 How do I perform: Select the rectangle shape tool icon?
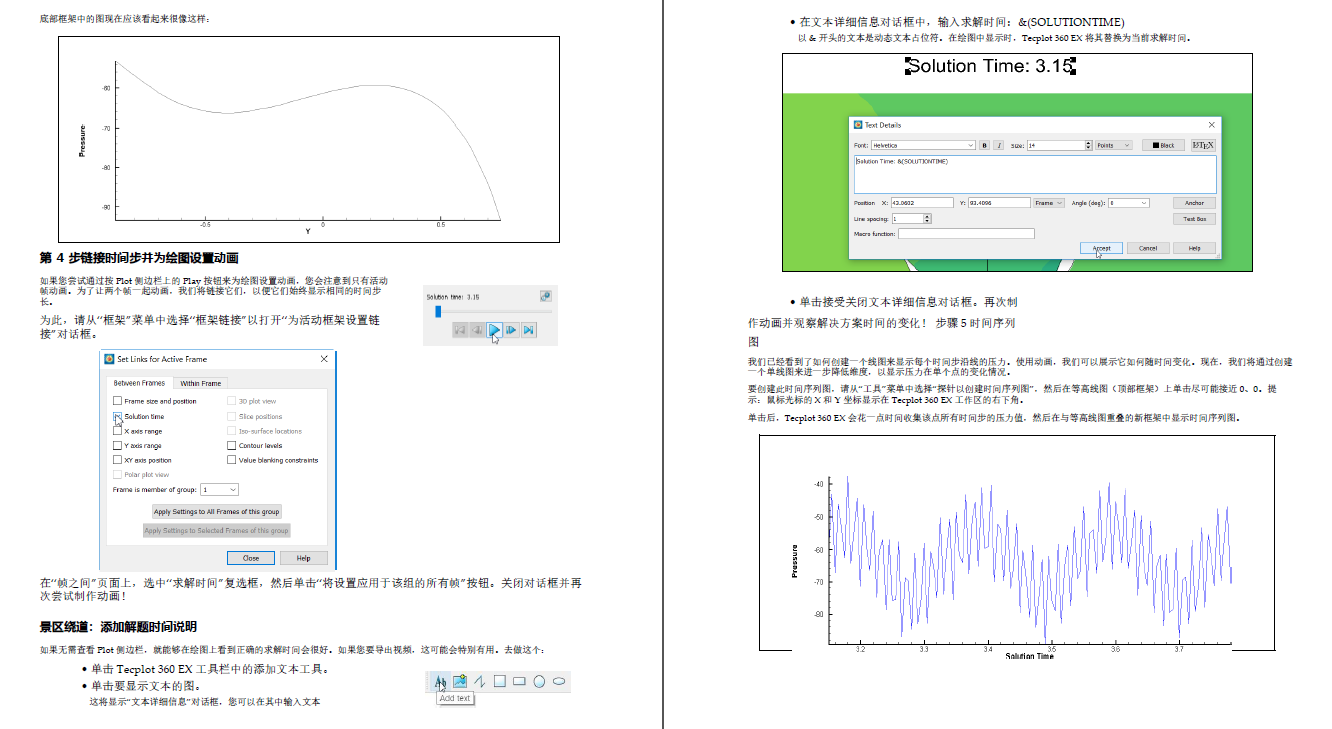coord(519,682)
